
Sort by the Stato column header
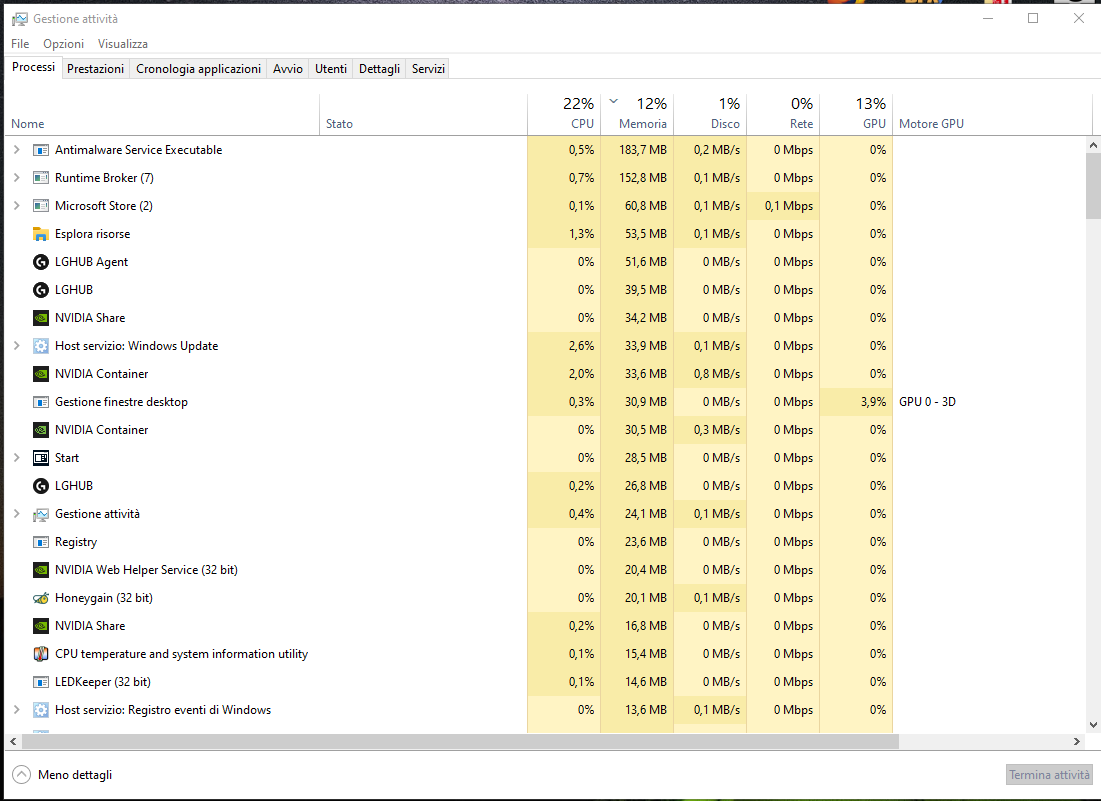pyautogui.click(x=423, y=114)
